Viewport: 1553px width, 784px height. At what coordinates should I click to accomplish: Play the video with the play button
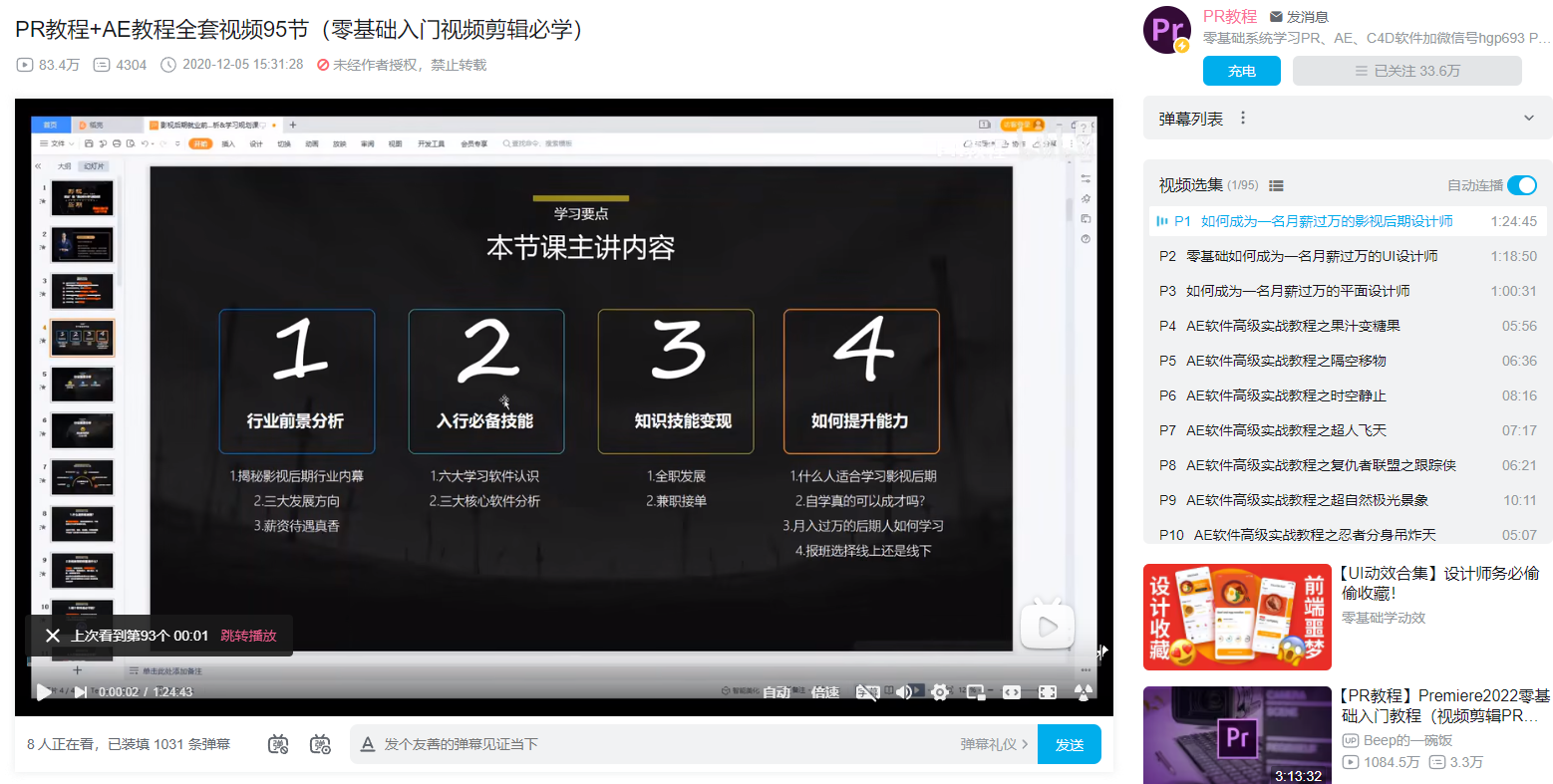44,691
